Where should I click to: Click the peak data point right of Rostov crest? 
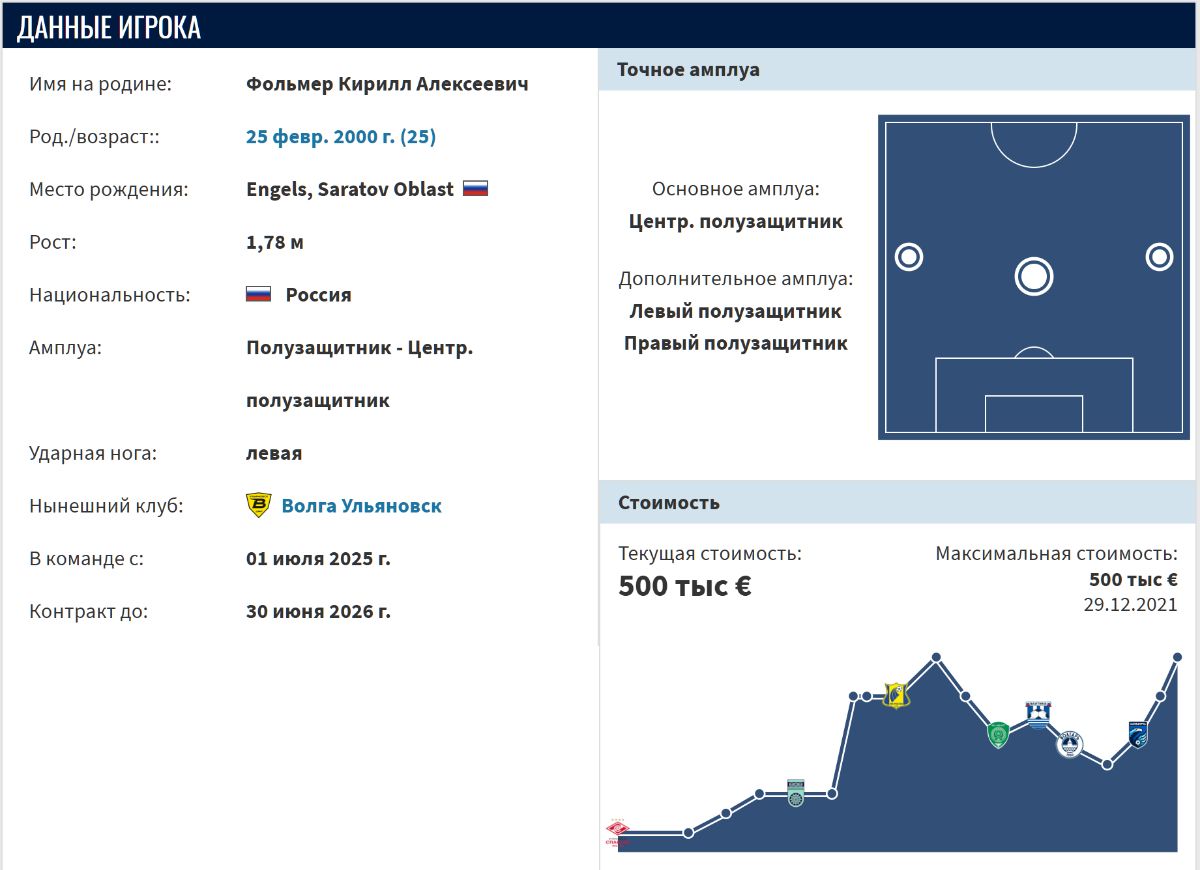click(936, 657)
